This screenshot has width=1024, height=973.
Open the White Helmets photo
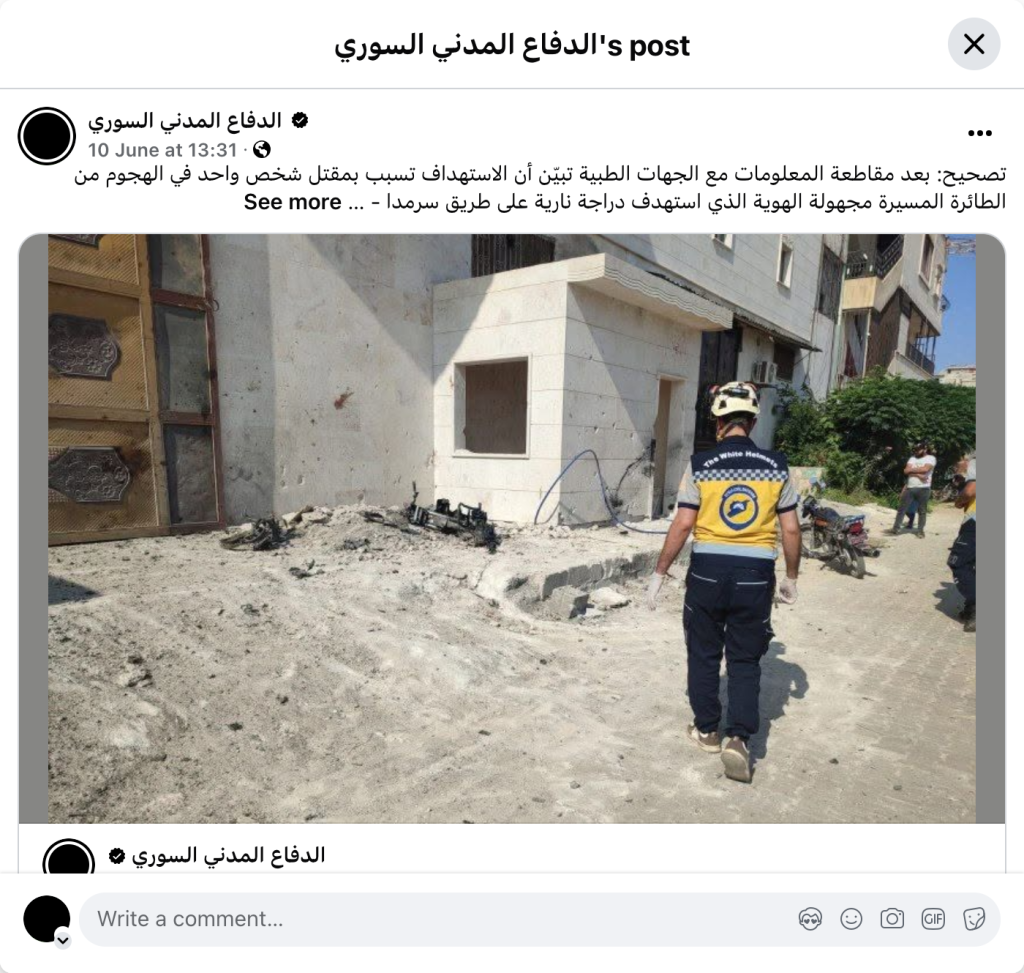tap(512, 528)
